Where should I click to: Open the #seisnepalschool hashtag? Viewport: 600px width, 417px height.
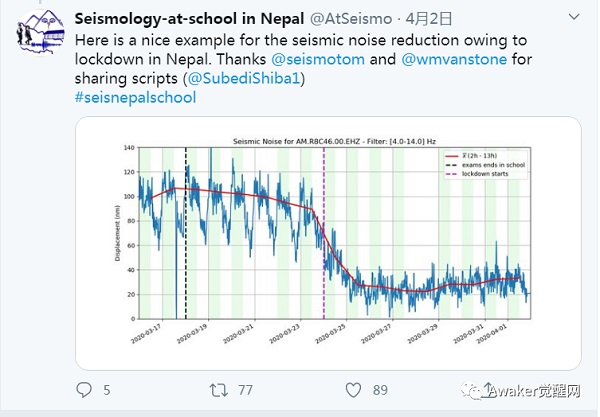(135, 97)
